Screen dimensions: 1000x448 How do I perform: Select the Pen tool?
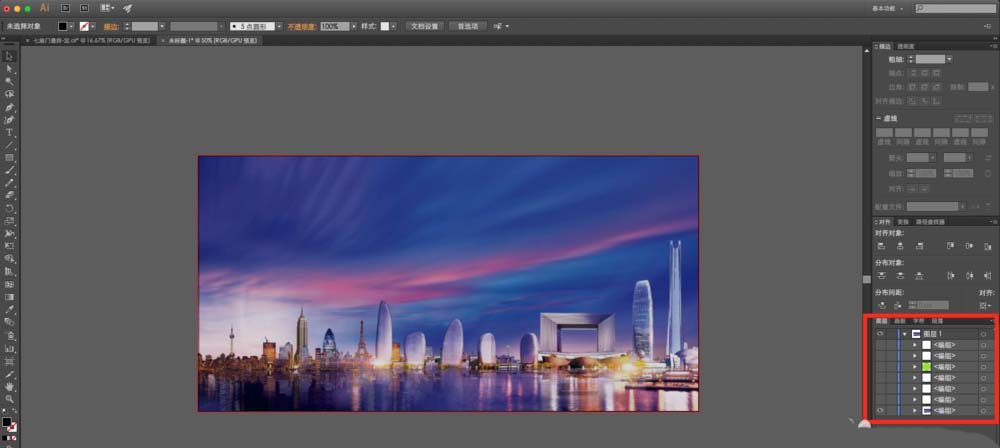point(9,107)
